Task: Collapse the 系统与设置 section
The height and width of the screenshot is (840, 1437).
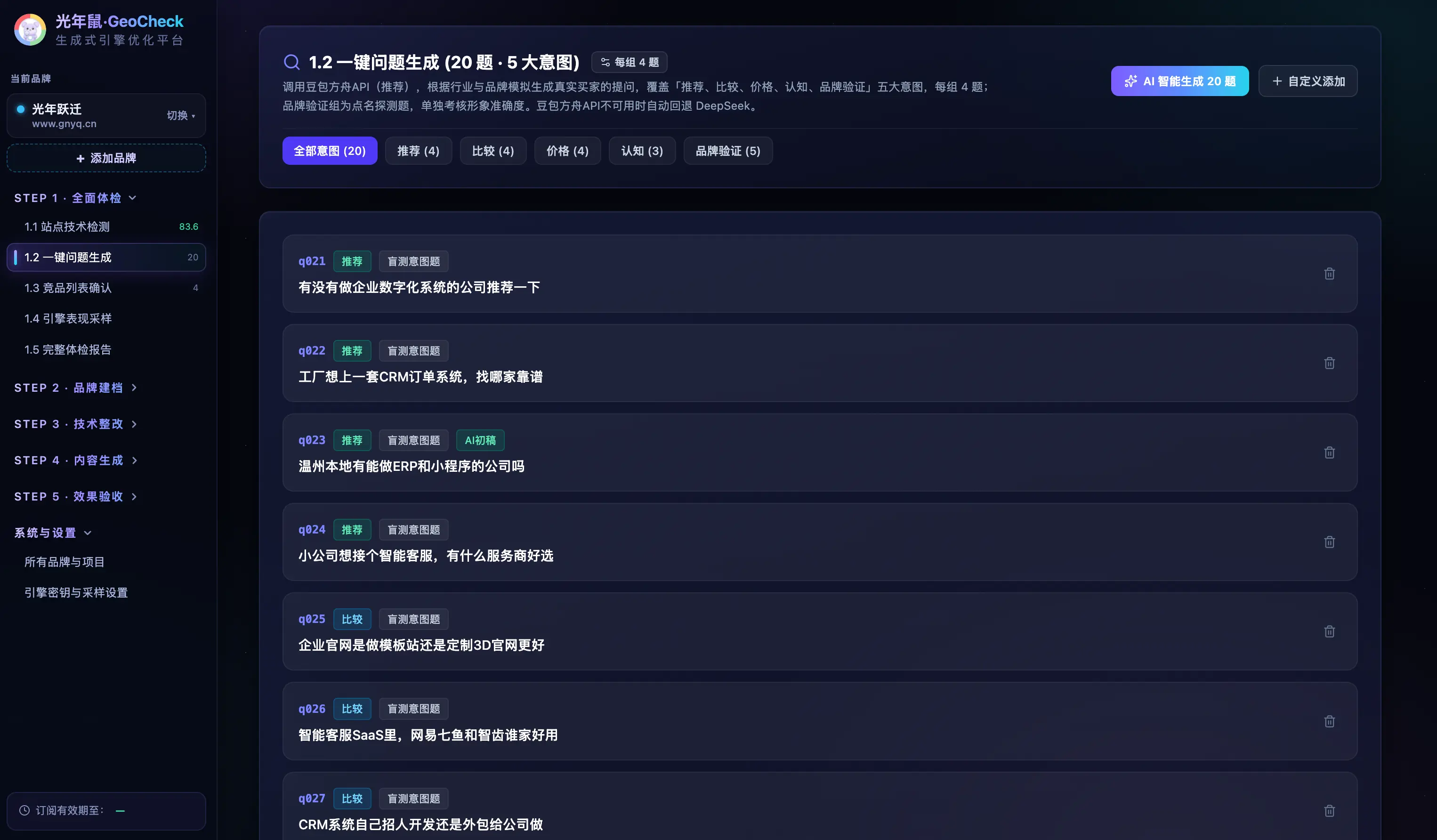Action: point(52,533)
